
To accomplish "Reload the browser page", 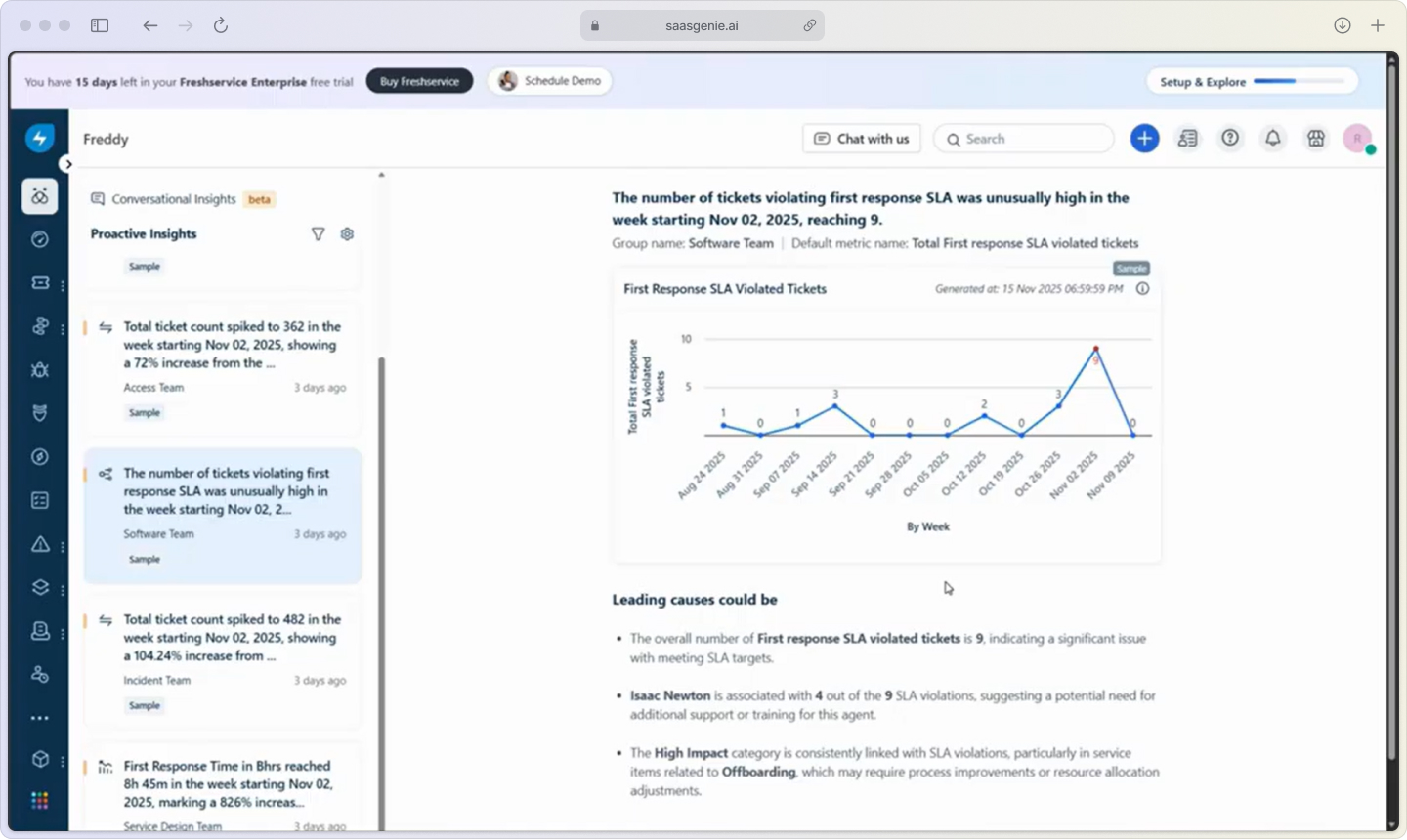I will (221, 25).
